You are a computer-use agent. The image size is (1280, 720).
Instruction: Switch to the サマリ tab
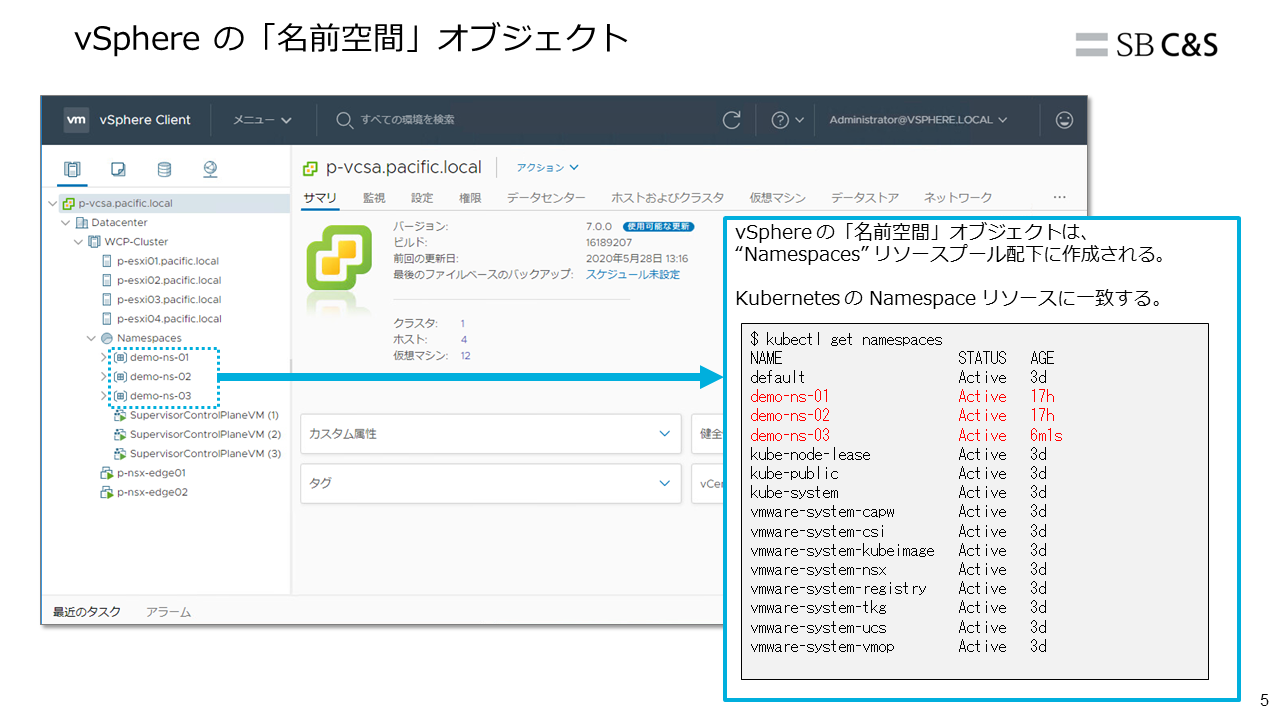(x=320, y=198)
